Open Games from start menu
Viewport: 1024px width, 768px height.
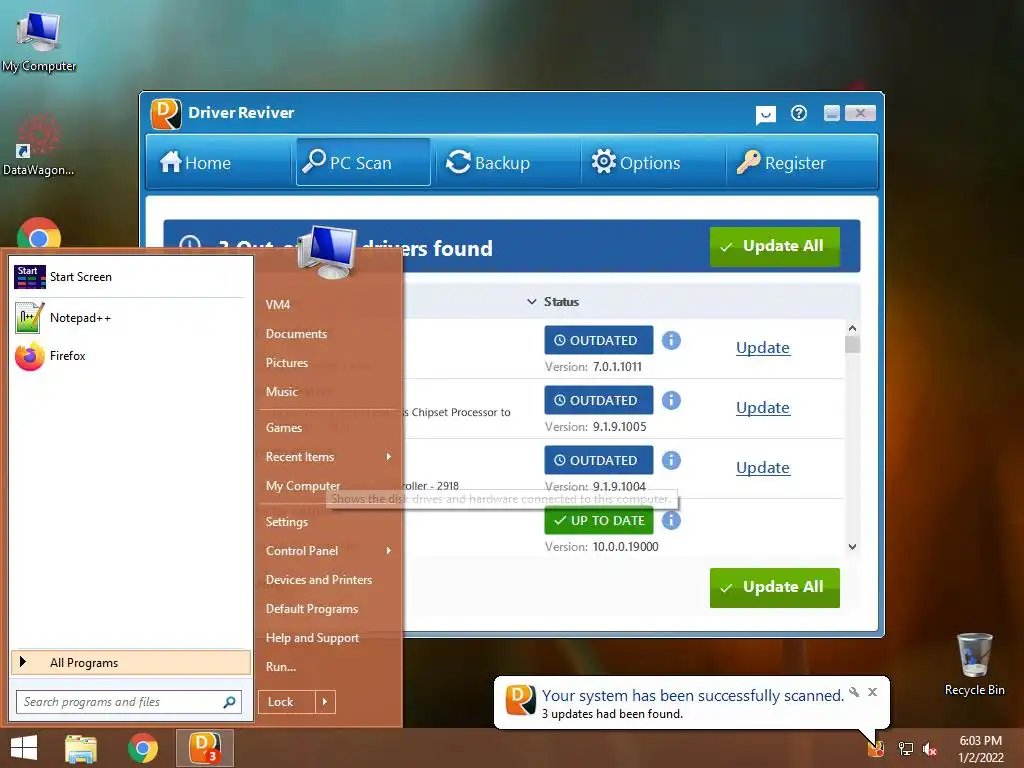283,428
